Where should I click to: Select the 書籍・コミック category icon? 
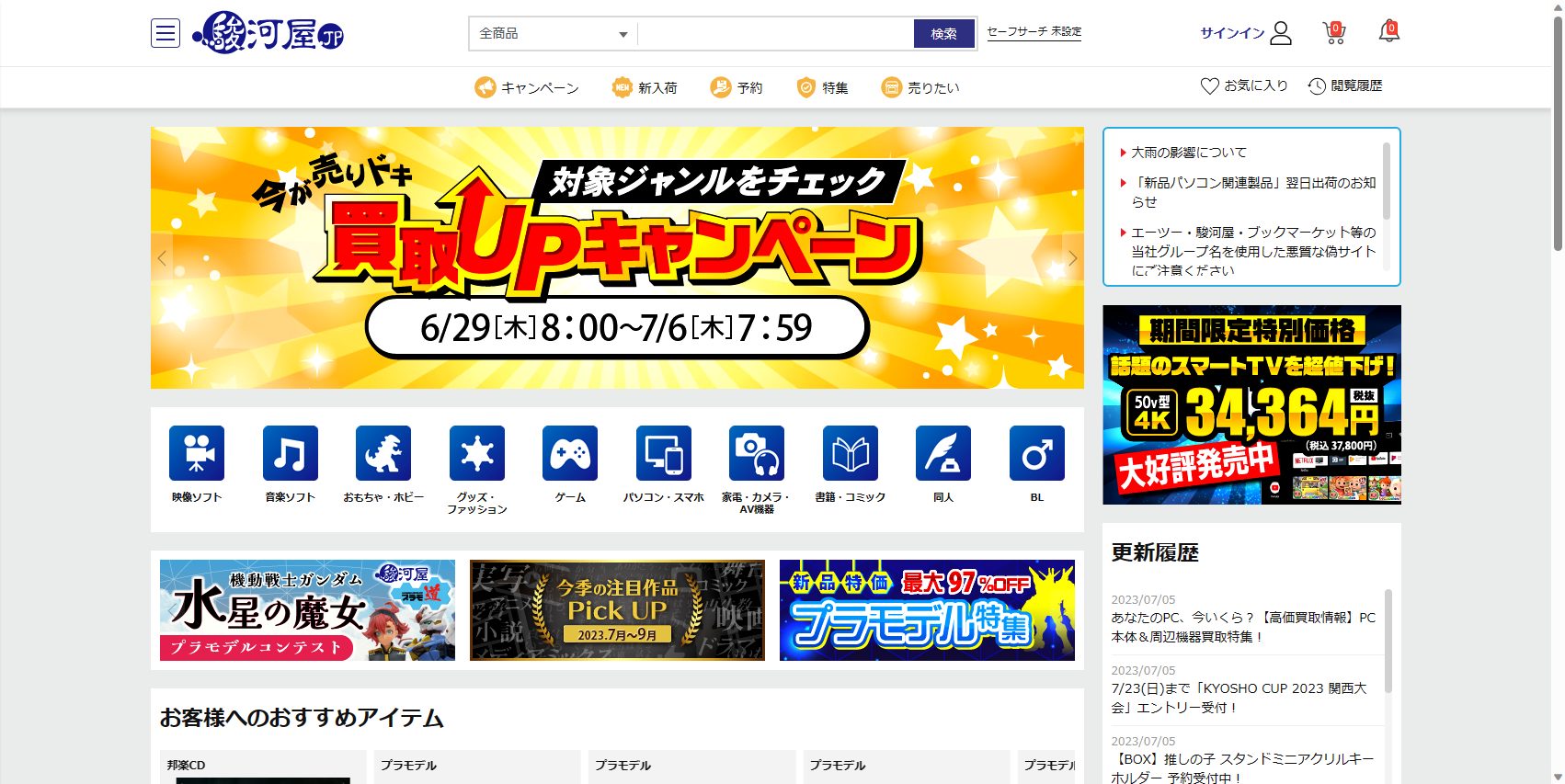coord(851,453)
